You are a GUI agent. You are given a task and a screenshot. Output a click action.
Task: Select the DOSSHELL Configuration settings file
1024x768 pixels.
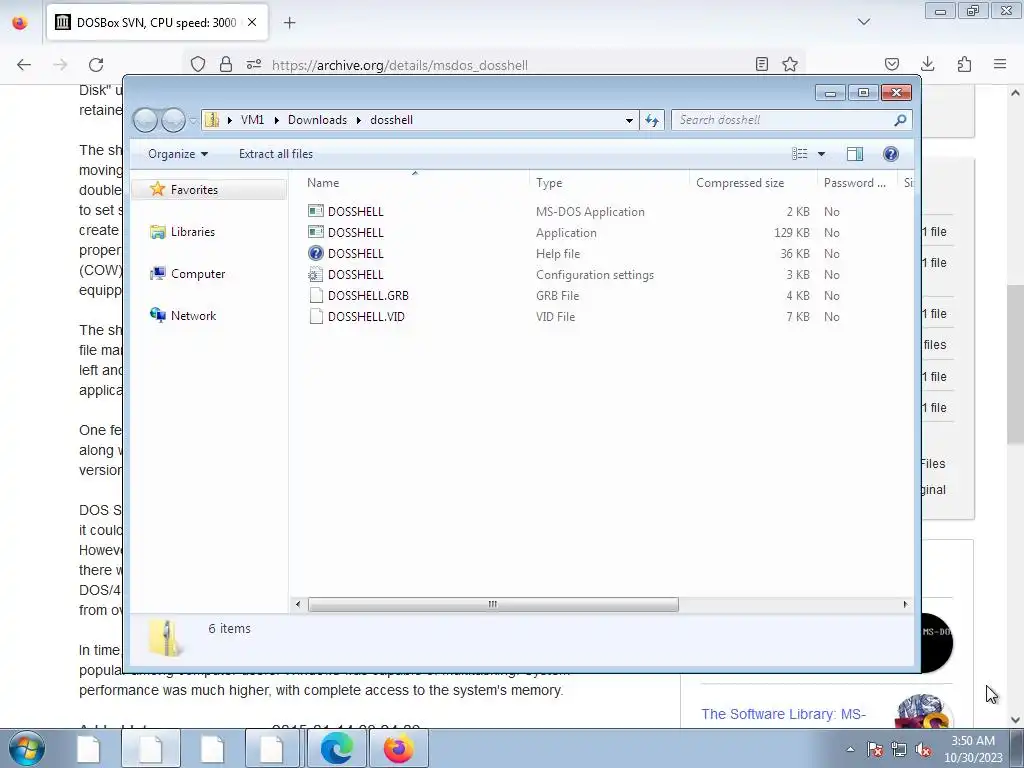(356, 274)
